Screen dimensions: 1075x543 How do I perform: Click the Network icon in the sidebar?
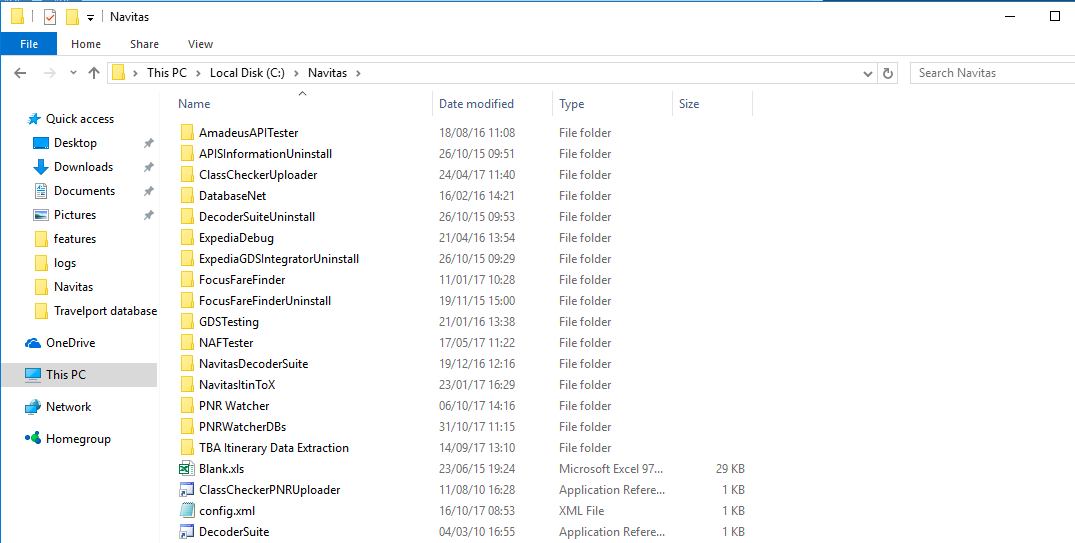32,407
